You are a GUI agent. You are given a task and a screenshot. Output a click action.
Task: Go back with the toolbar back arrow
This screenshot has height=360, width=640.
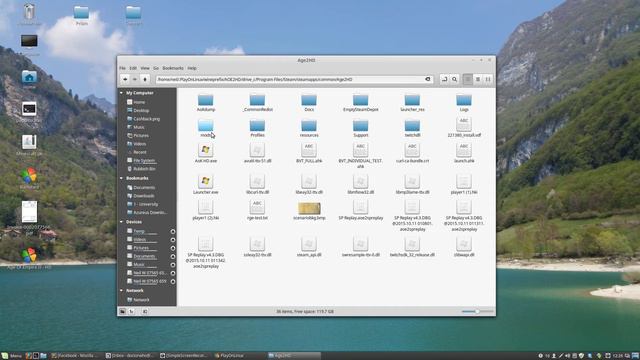[125, 79]
